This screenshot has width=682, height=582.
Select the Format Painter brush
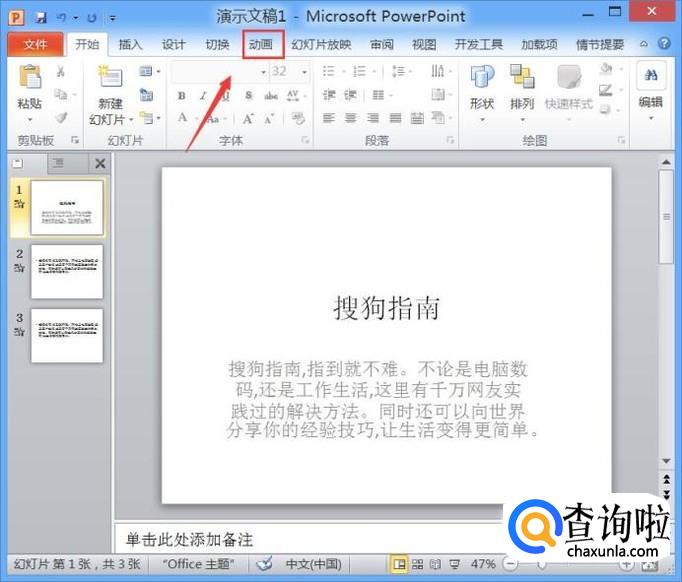(61, 117)
